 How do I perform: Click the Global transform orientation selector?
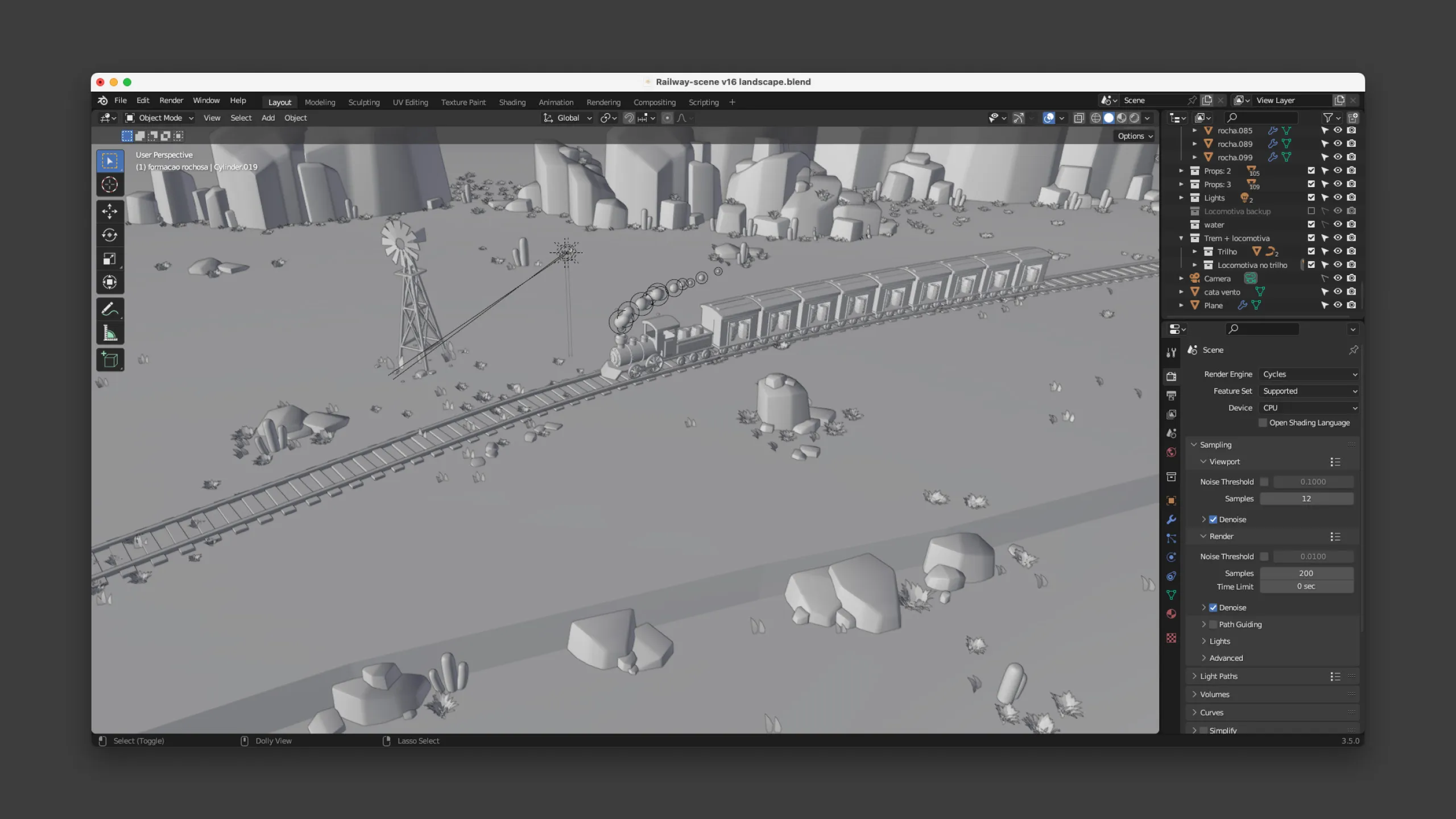coord(568,118)
